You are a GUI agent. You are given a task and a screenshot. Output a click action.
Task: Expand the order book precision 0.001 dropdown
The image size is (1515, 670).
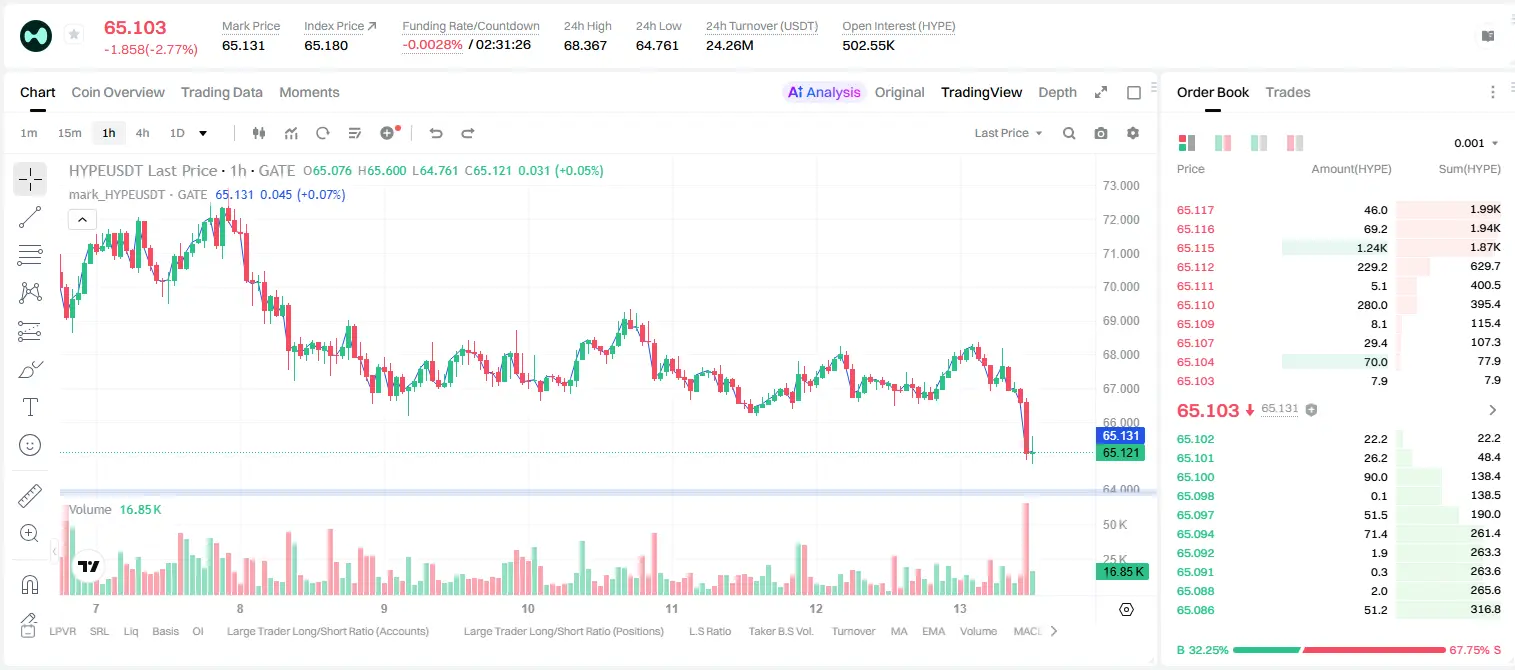(x=1476, y=143)
